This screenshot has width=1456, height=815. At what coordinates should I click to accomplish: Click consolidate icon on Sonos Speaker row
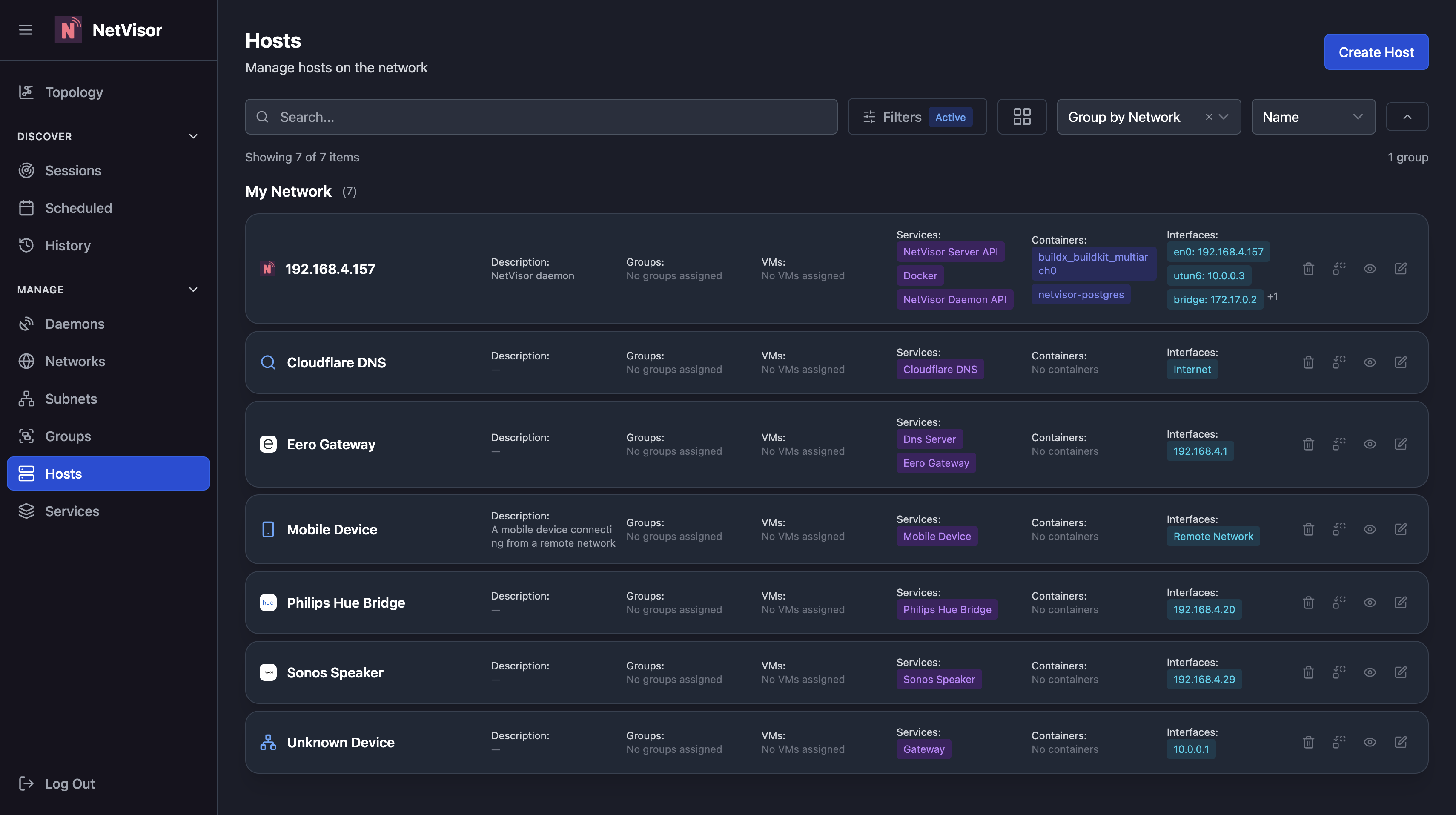pyautogui.click(x=1339, y=672)
